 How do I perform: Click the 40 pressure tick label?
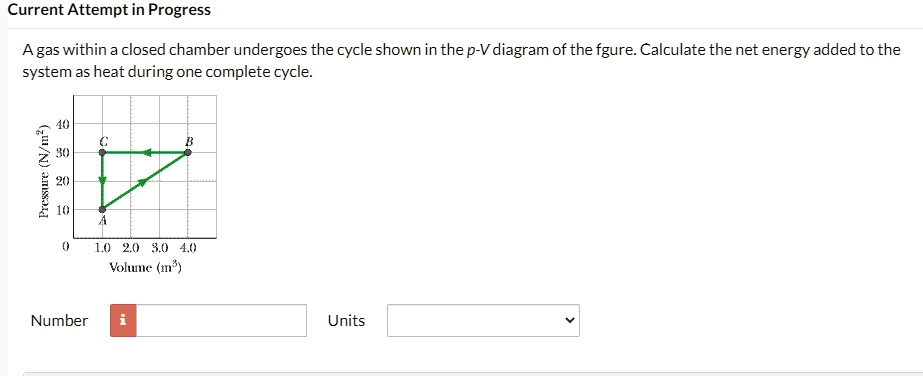[64, 124]
